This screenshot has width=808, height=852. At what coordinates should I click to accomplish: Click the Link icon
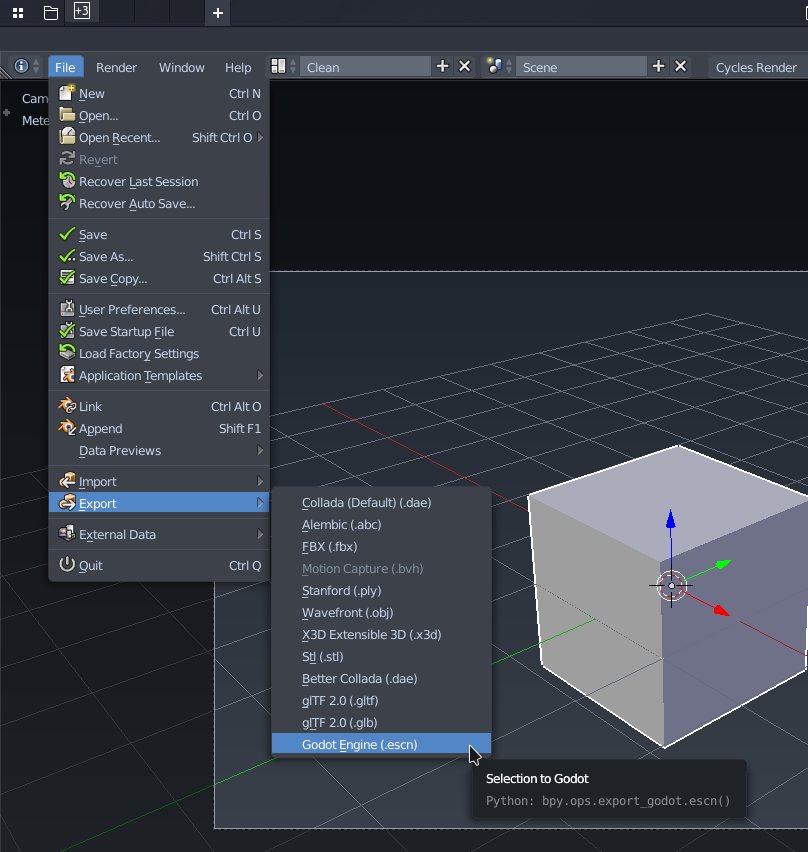pos(67,405)
